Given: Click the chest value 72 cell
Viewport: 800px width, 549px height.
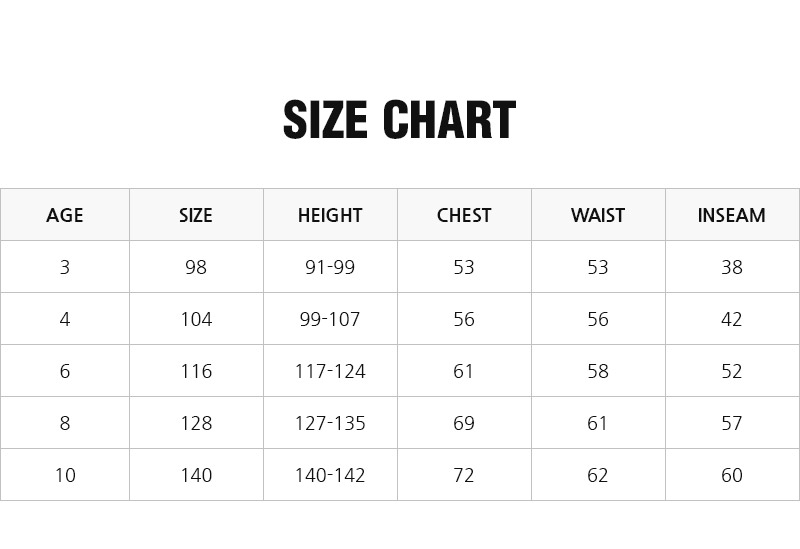Looking at the screenshot, I should 464,475.
